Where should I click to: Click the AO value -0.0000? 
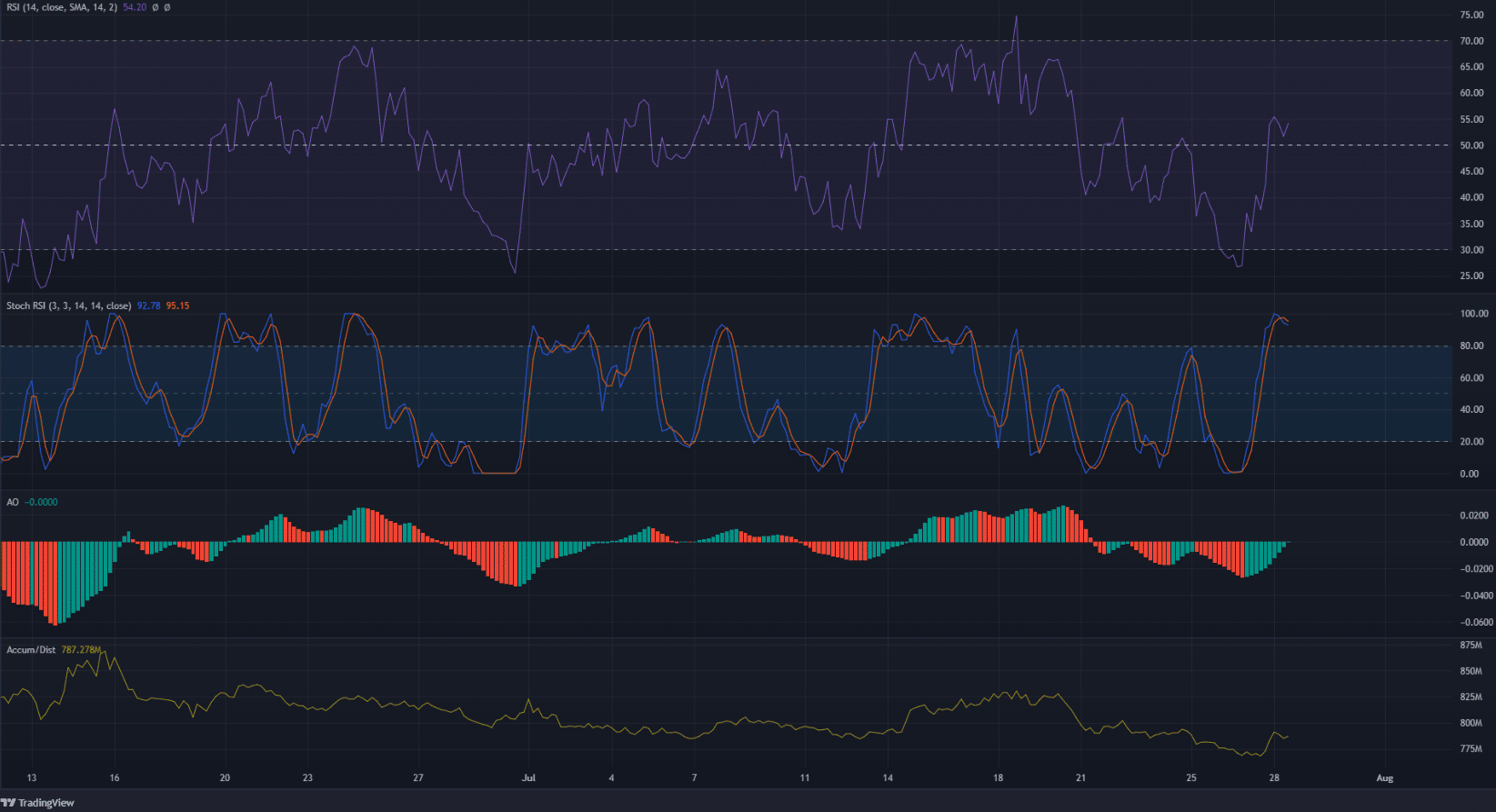tap(41, 502)
